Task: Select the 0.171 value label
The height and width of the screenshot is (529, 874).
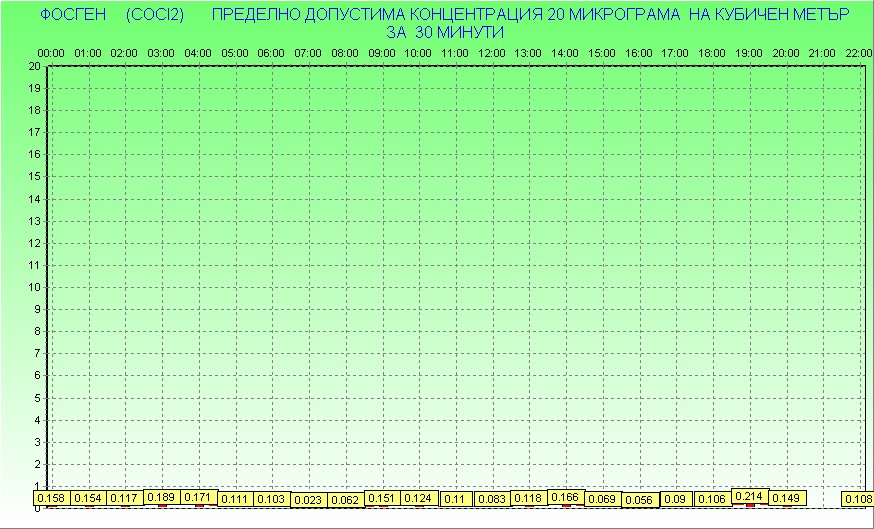Action: [x=199, y=497]
